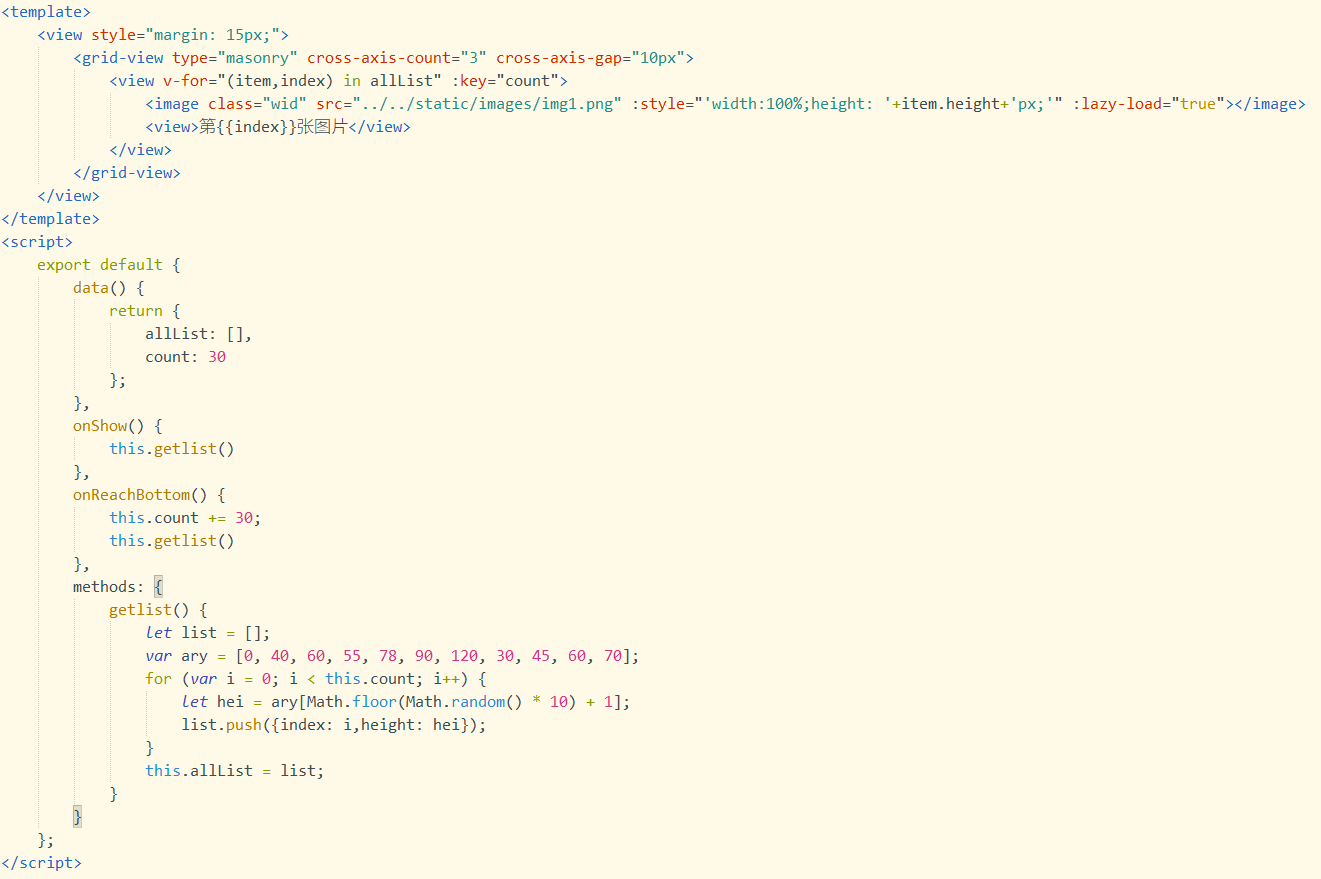The width and height of the screenshot is (1321, 879).
Task: Click the "allList: []," line
Action: coord(199,334)
